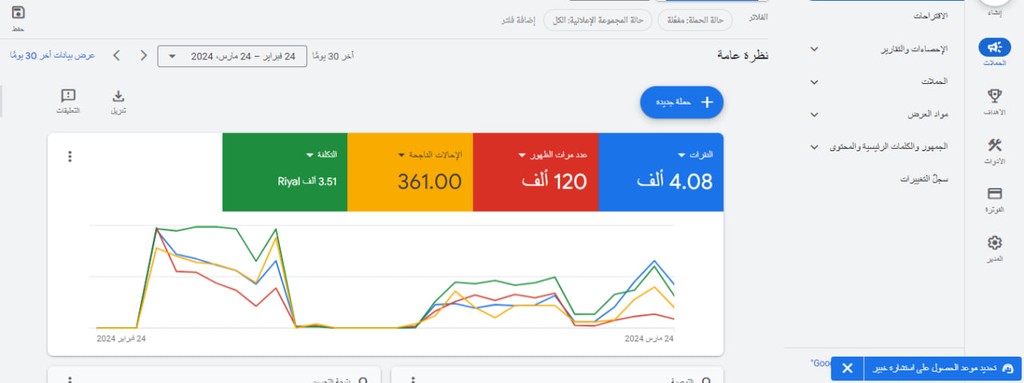1024x383 pixels.
Task: Open chart card three-dot menu
Action: [70, 157]
